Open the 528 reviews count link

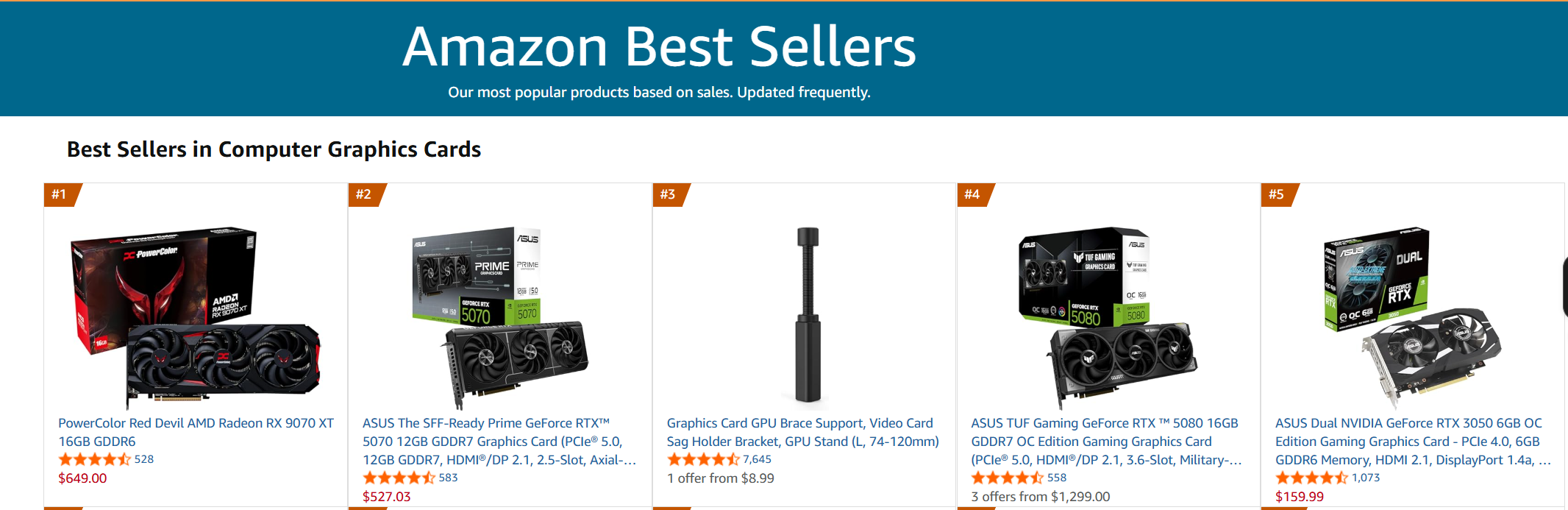tap(144, 459)
